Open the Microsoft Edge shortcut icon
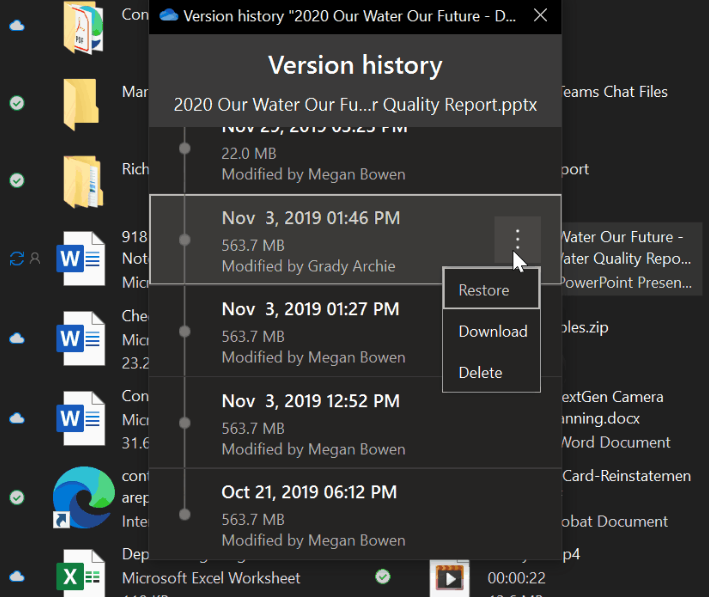The height and width of the screenshot is (597, 709). (x=84, y=497)
